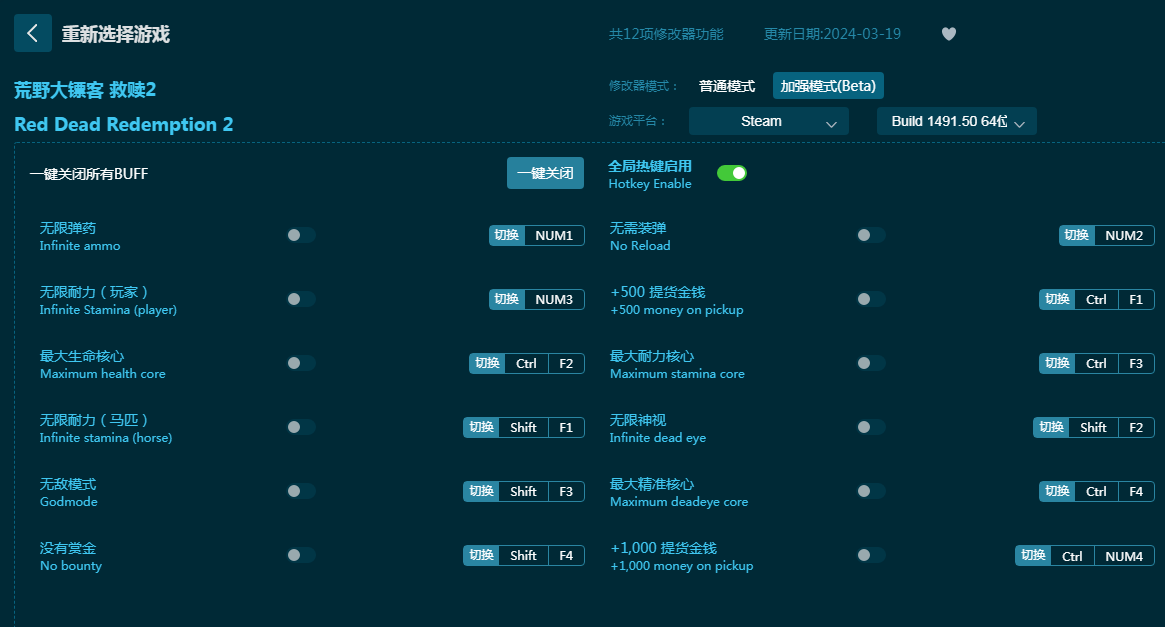
Task: Enable Infinite stamina (horse) toggle
Action: coord(301,427)
